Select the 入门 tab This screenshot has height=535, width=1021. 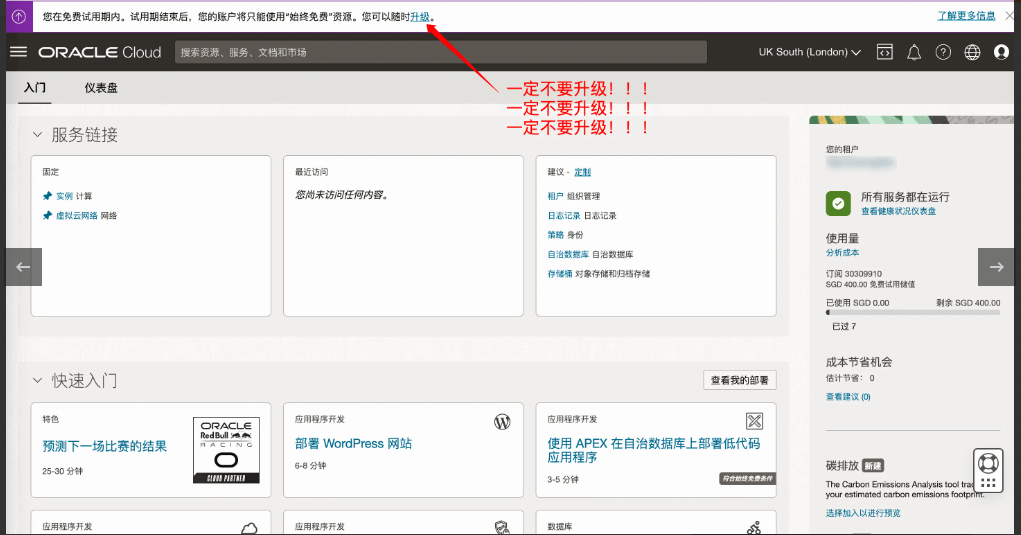(x=35, y=88)
